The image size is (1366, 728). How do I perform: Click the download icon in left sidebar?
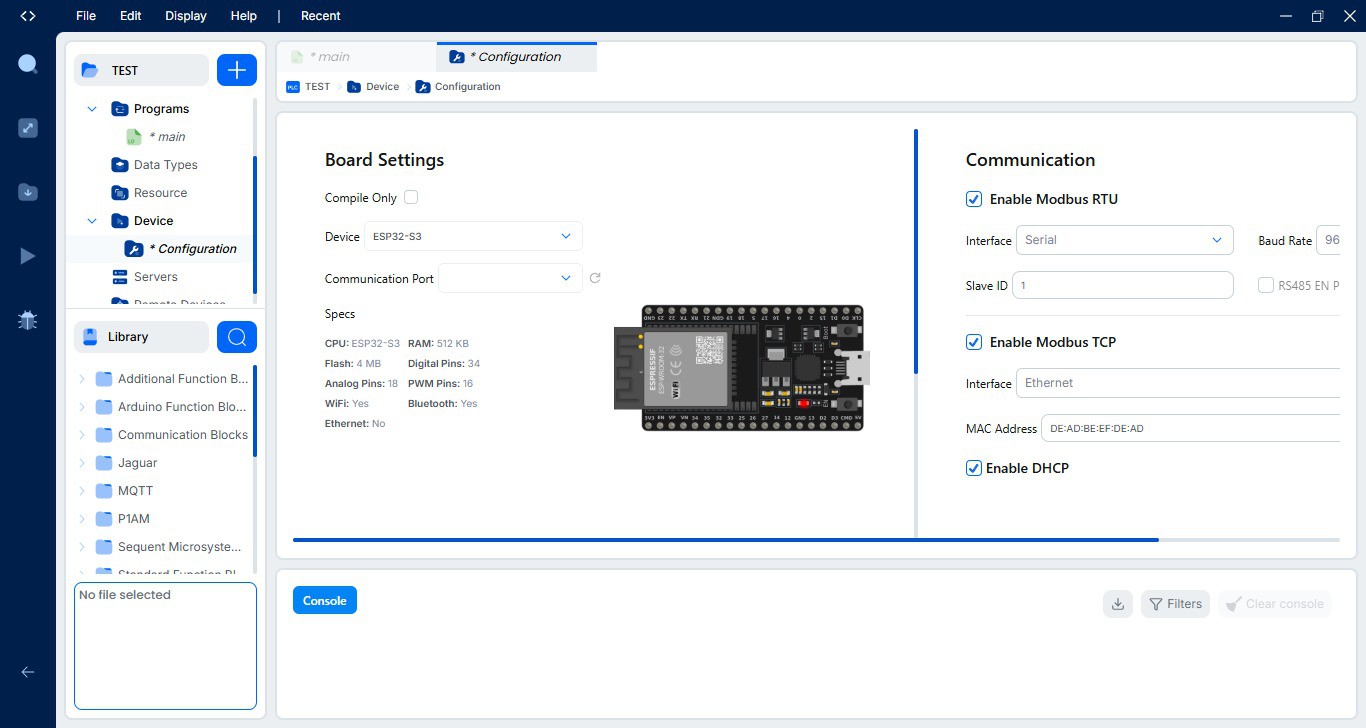[x=28, y=192]
